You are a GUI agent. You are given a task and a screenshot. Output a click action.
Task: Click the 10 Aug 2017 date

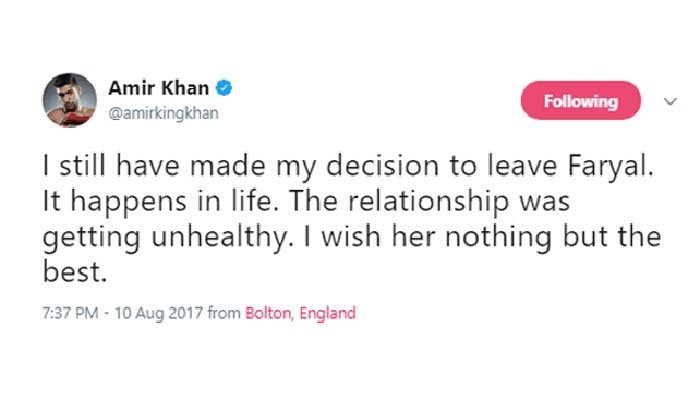159,313
